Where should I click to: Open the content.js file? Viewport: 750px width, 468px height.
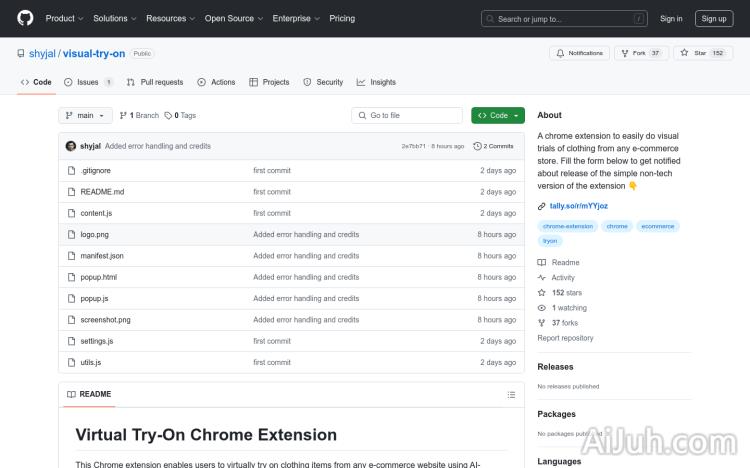[96, 213]
